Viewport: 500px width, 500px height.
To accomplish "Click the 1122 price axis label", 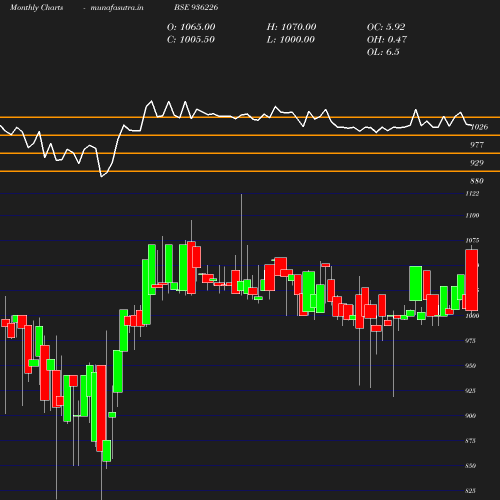I will click(x=472, y=194).
